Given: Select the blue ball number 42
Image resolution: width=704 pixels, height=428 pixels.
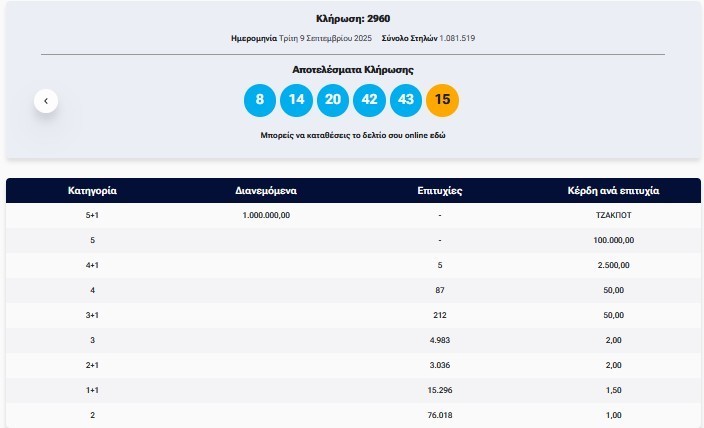Looking at the screenshot, I should coord(369,101).
